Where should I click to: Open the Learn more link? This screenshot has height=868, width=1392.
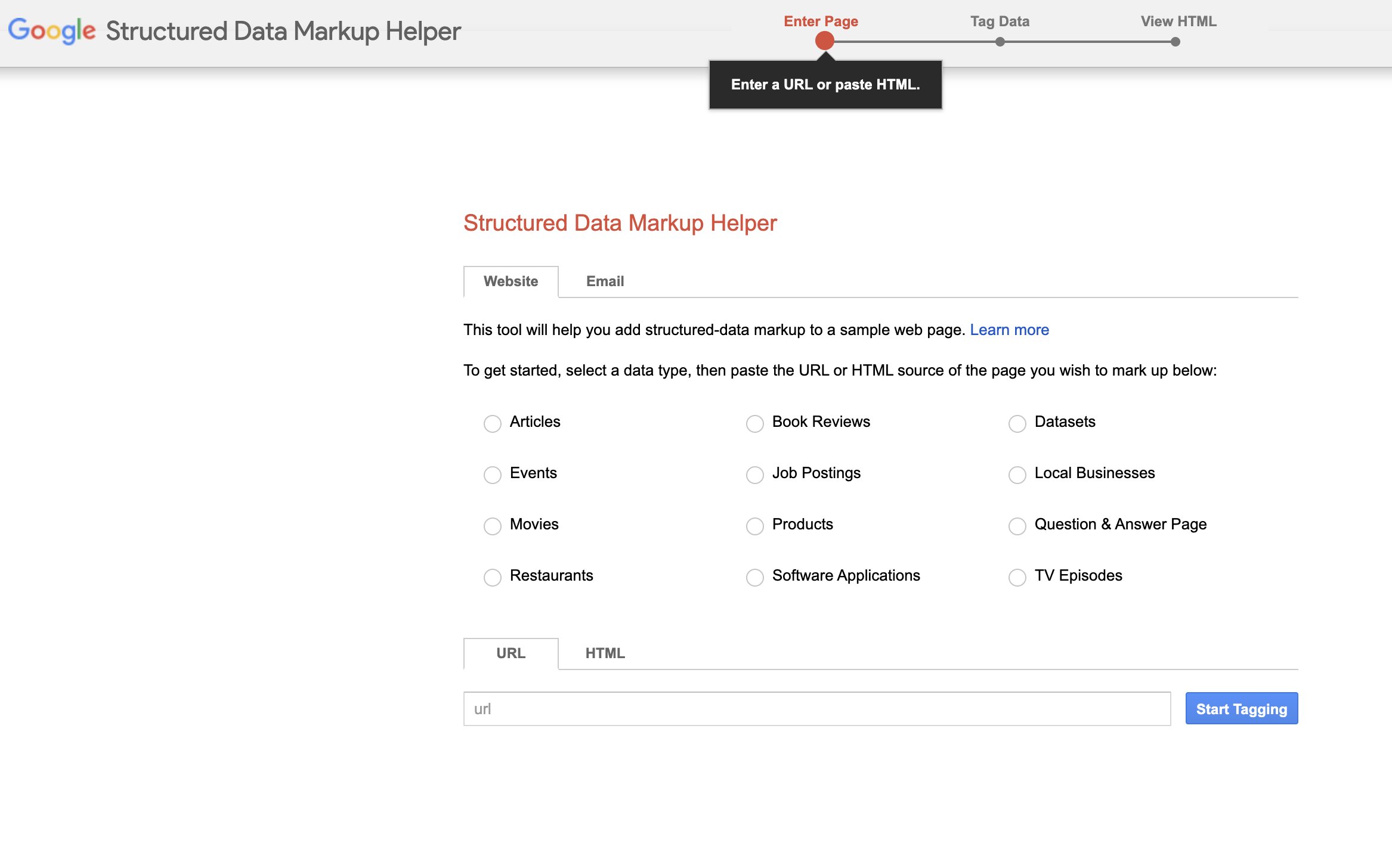click(1009, 330)
